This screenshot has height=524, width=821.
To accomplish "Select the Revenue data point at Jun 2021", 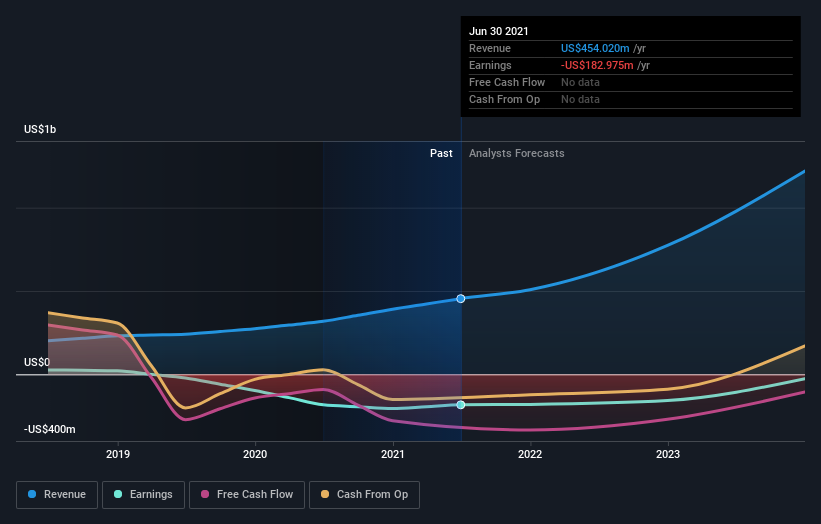I will click(461, 298).
